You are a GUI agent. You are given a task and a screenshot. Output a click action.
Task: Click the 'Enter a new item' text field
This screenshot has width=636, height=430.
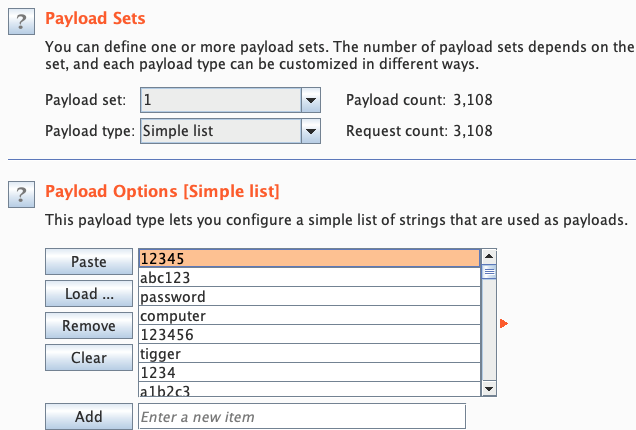(302, 417)
